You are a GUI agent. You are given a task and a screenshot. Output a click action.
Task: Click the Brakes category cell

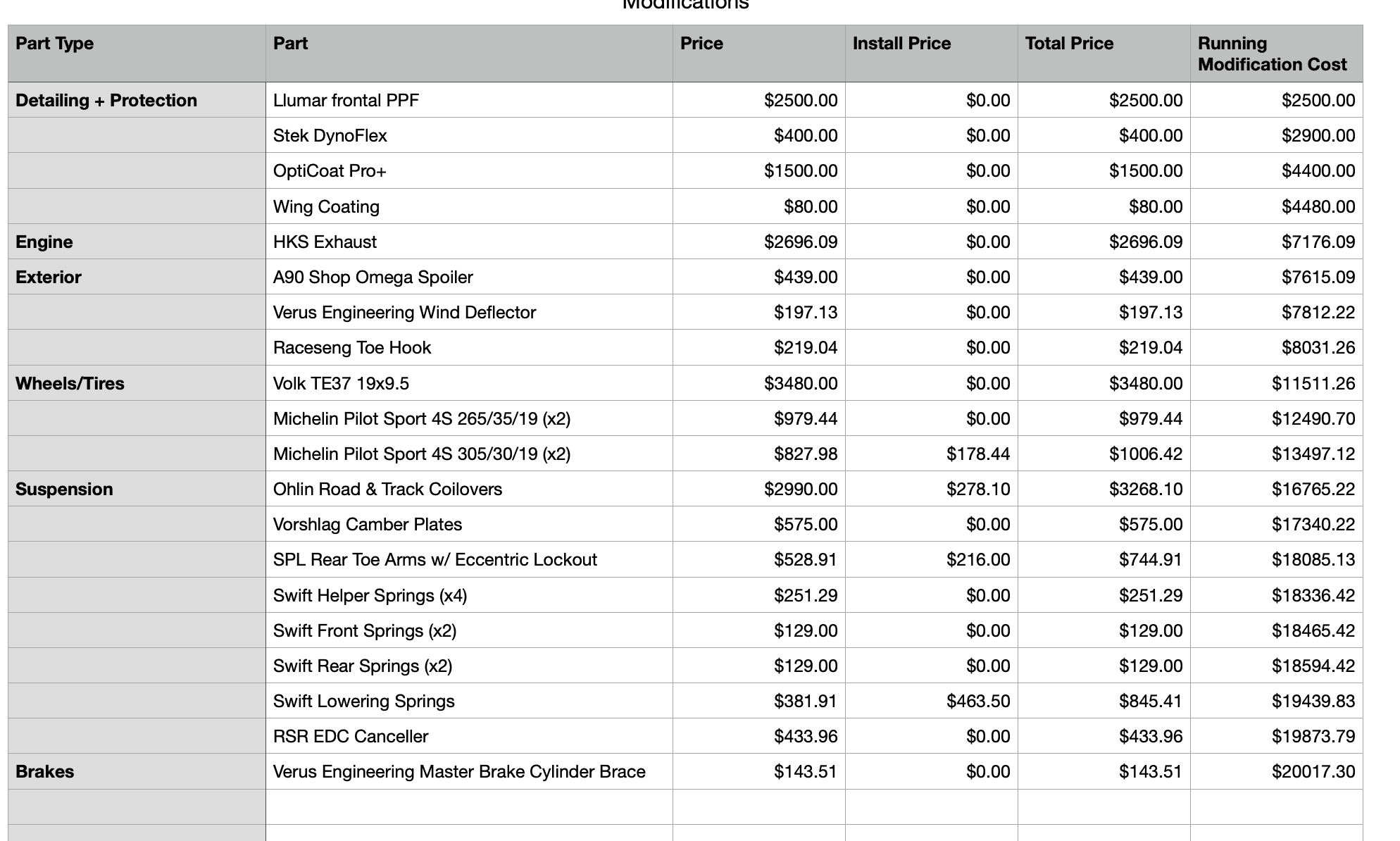tap(137, 771)
